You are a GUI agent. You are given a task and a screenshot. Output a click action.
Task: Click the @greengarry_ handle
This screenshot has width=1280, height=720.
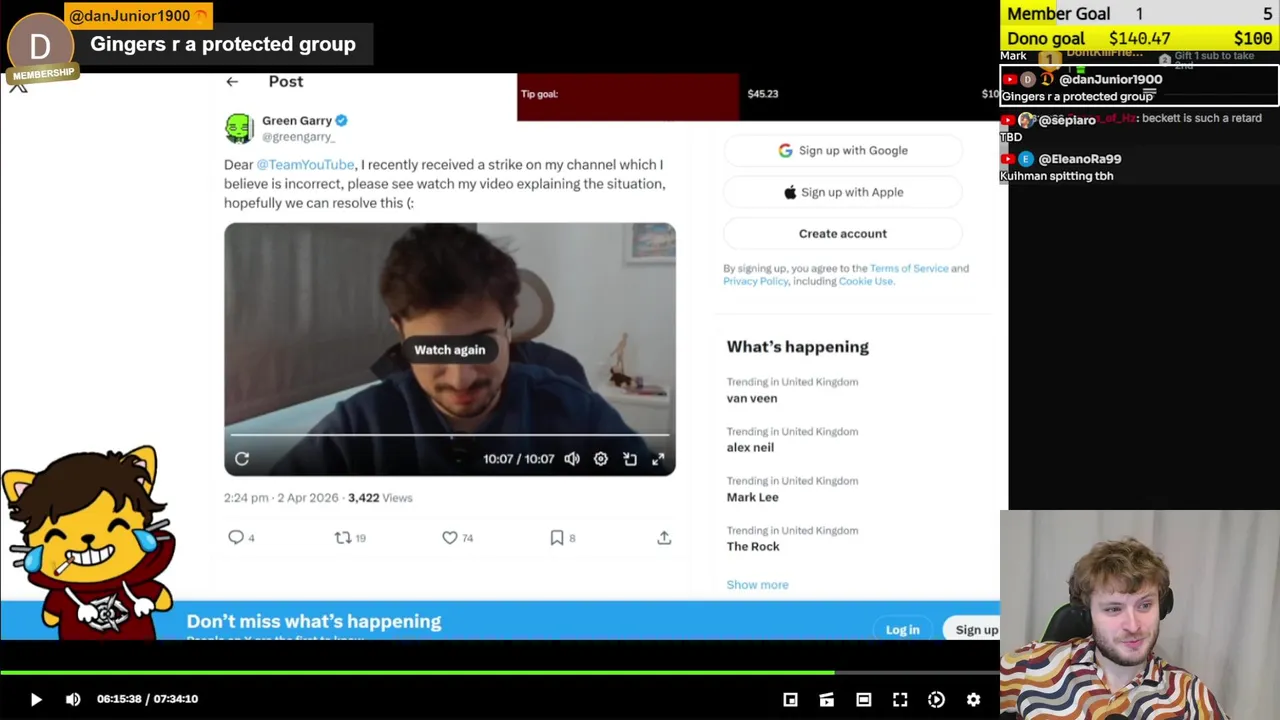[298, 137]
